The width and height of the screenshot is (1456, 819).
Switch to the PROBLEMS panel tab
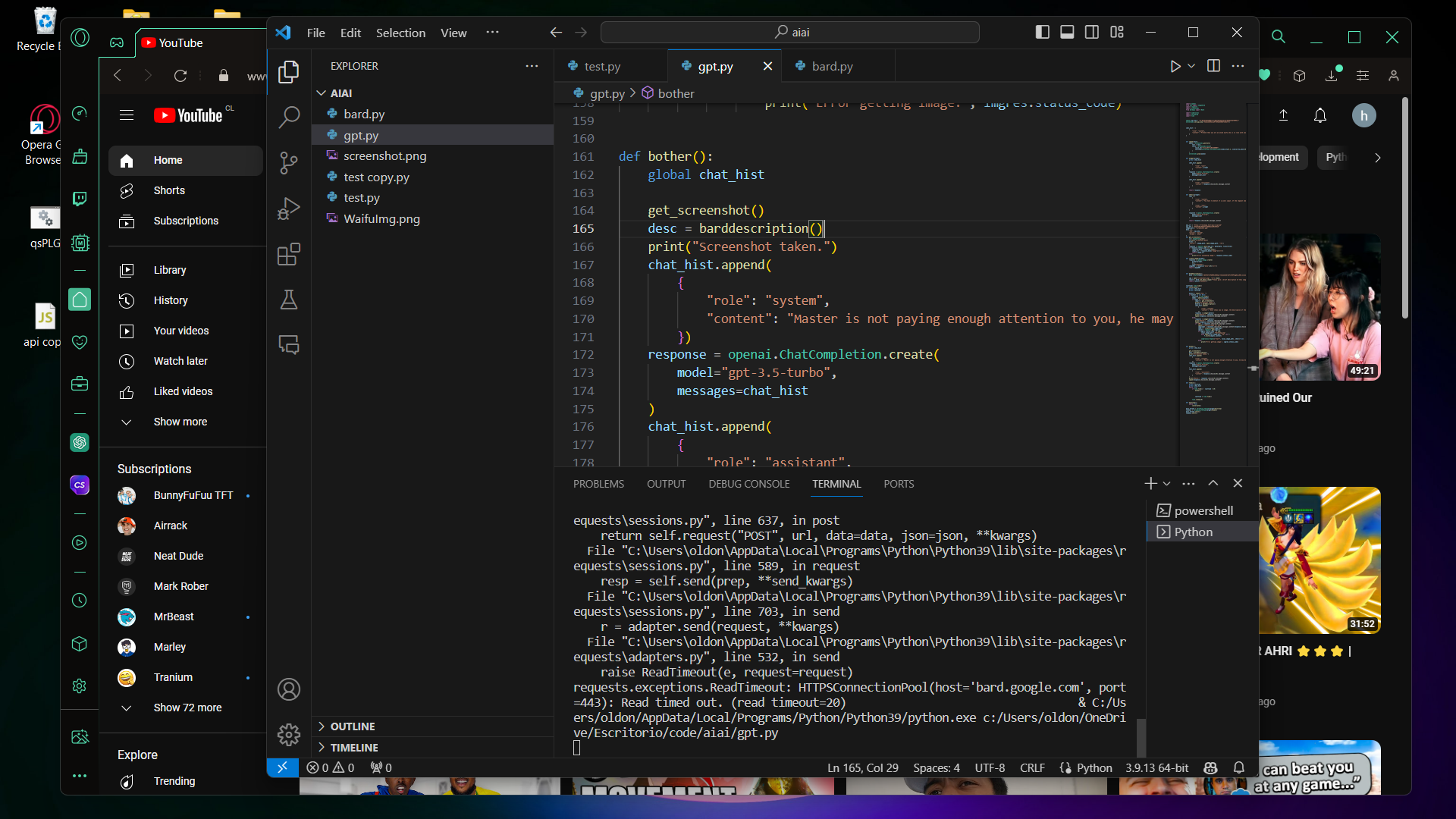(x=598, y=484)
